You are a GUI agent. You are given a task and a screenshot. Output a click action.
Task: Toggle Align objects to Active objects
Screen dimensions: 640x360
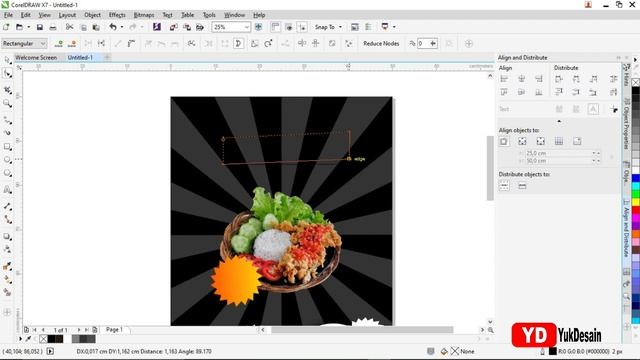click(504, 141)
